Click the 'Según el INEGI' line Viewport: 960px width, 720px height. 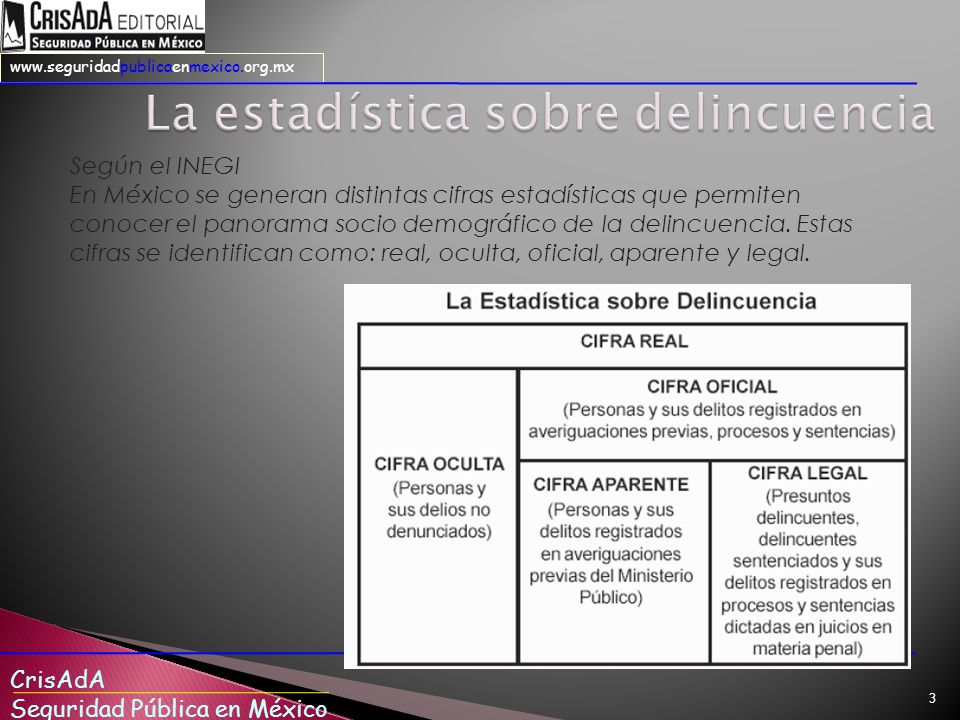pos(154,166)
